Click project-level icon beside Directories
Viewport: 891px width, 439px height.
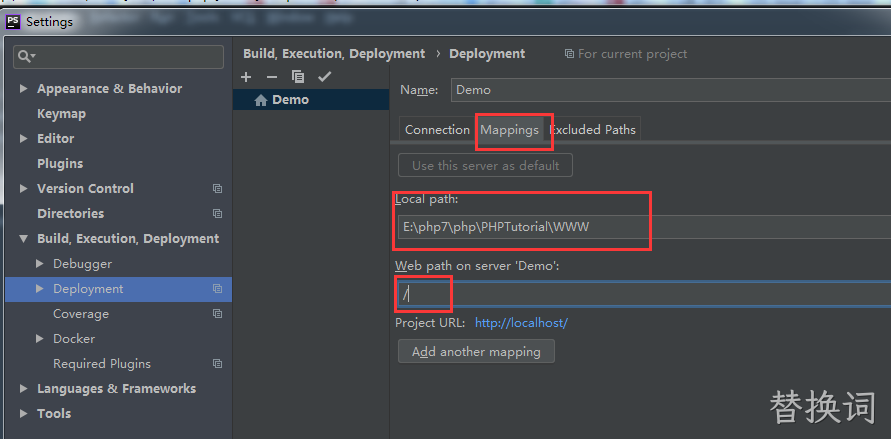(217, 214)
